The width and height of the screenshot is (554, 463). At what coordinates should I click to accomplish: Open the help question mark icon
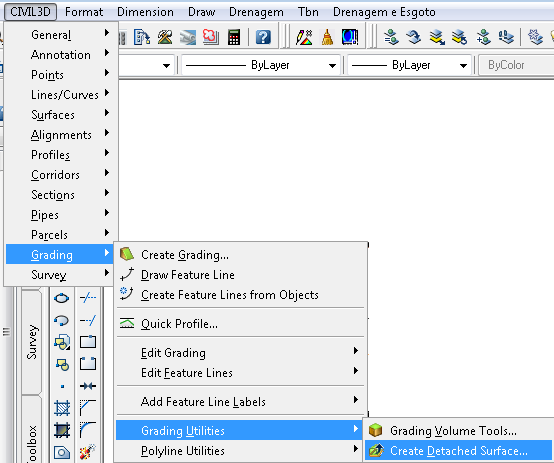coord(263,37)
